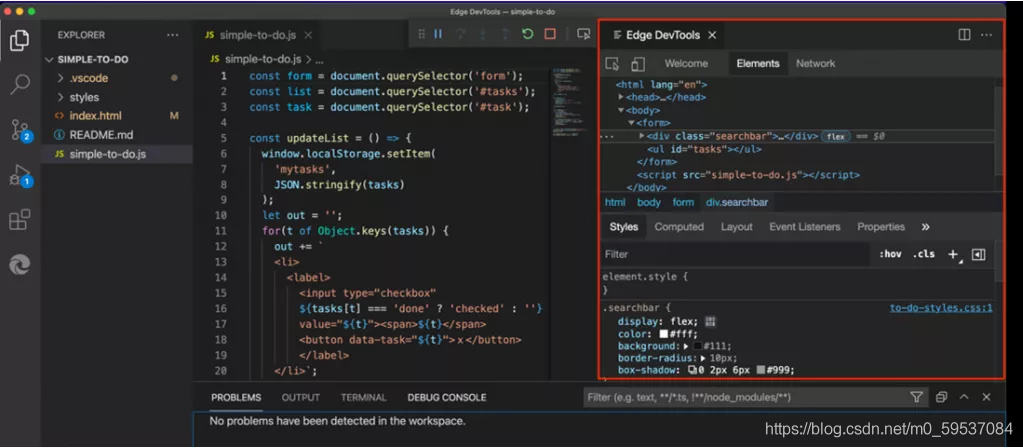Click the white #fff color swatch
This screenshot has width=1023, height=448.
pyautogui.click(x=664, y=334)
